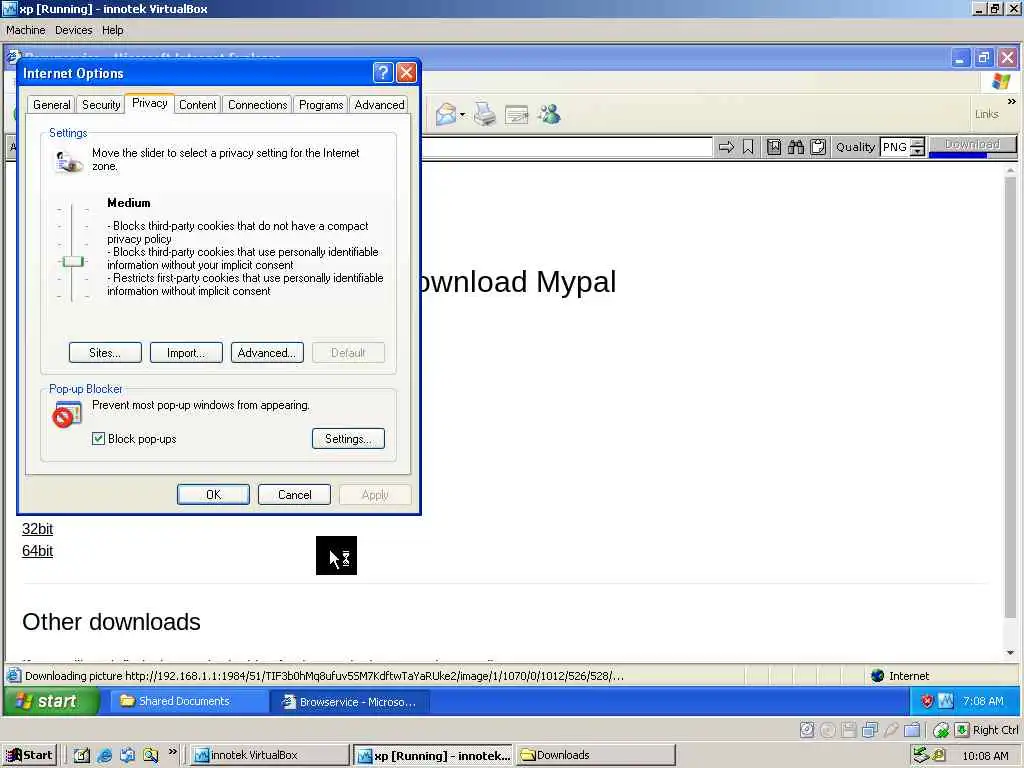The width and height of the screenshot is (1024, 768).
Task: Switch to innotek VirtualBox taskbar item
Action: tap(268, 755)
